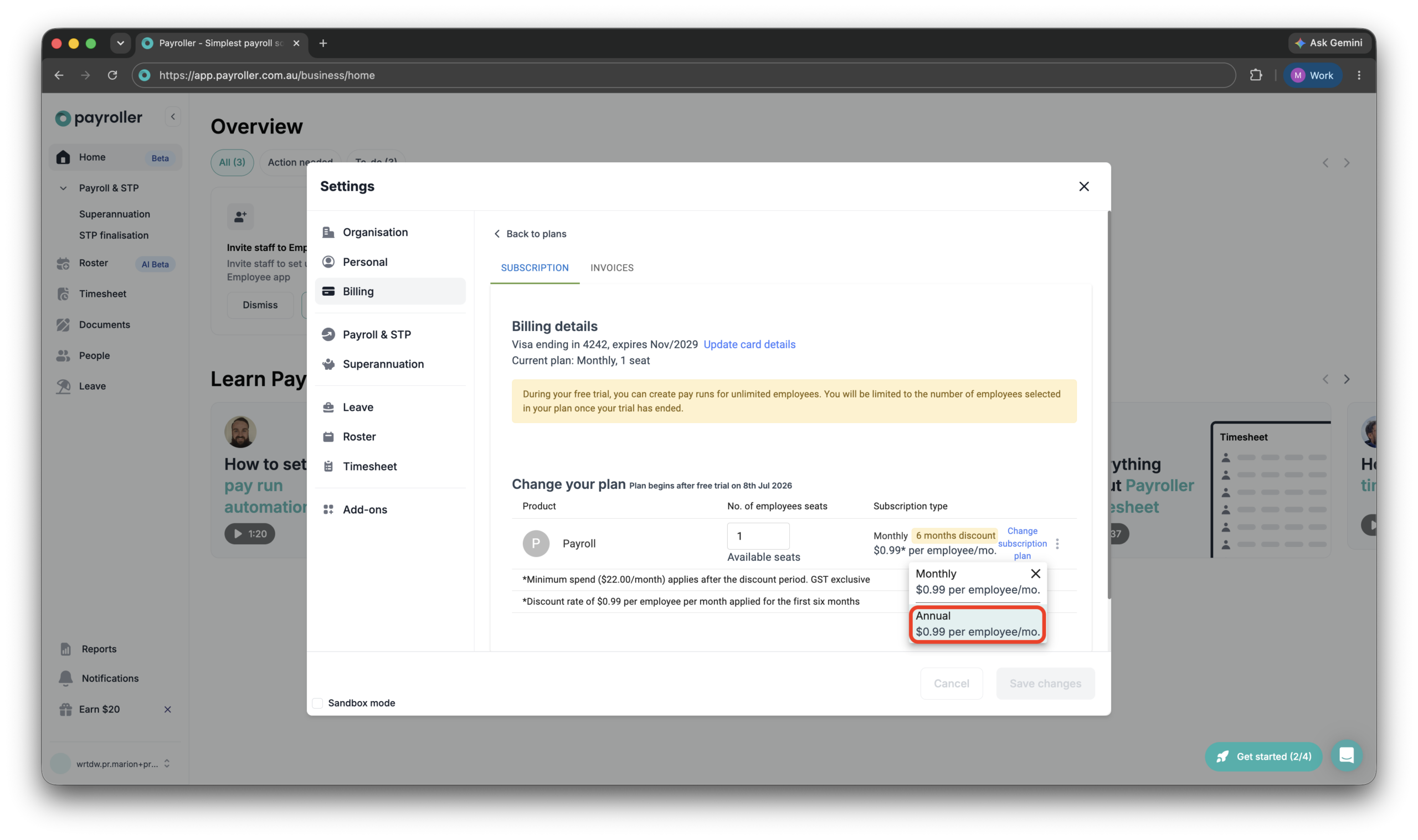Dismiss the Invite staff card
Viewport: 1418px width, 840px height.
(260, 305)
